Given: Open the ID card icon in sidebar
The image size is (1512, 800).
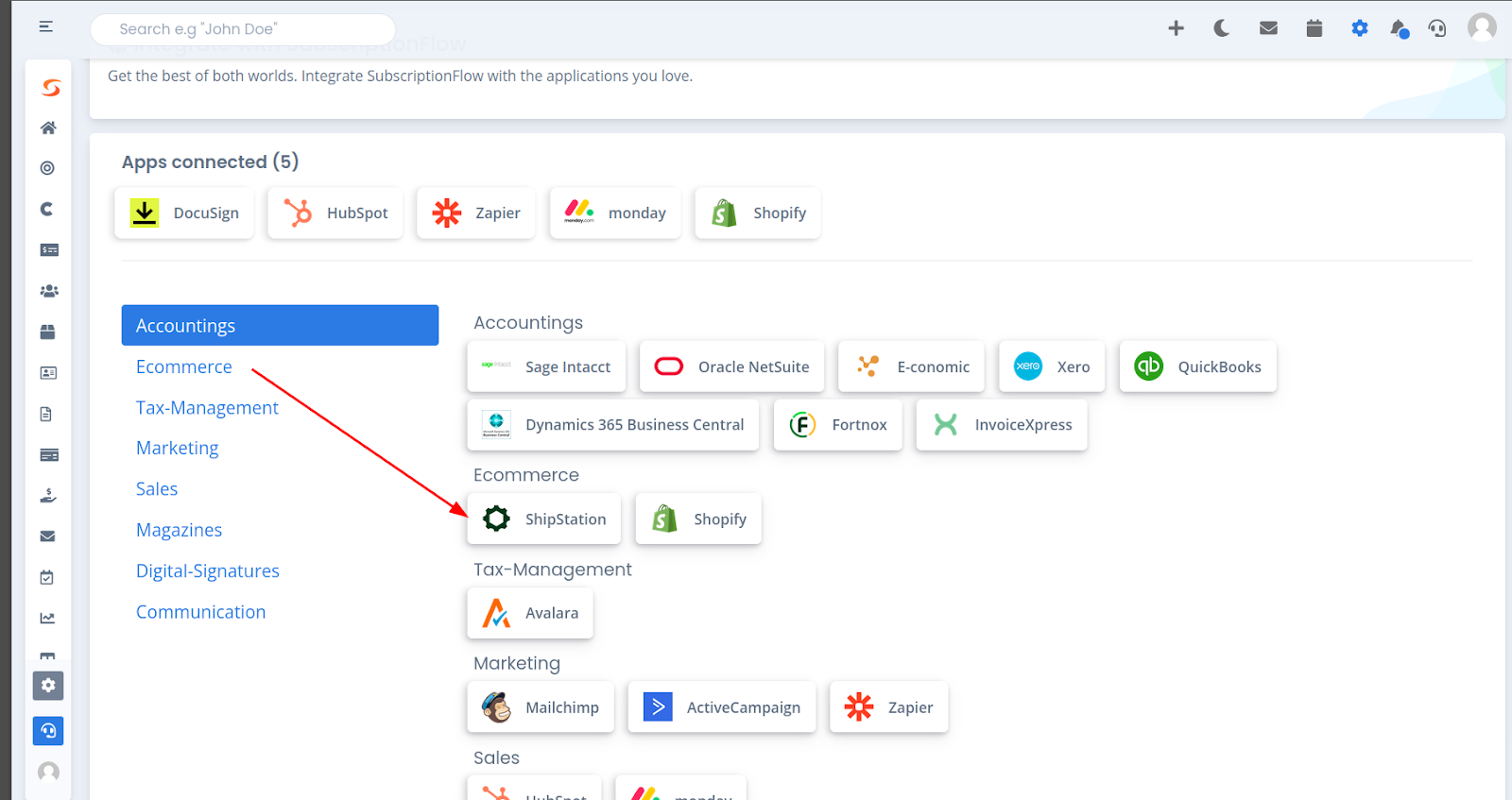Looking at the screenshot, I should (48, 373).
